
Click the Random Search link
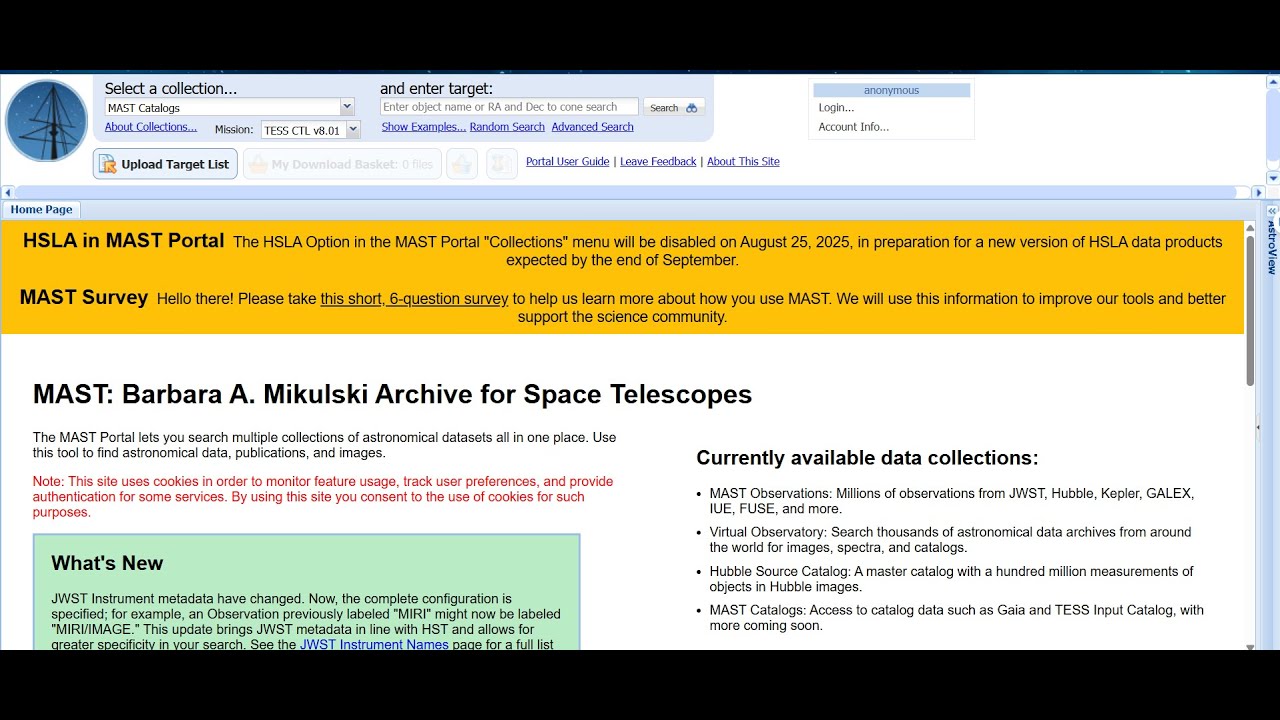click(507, 127)
